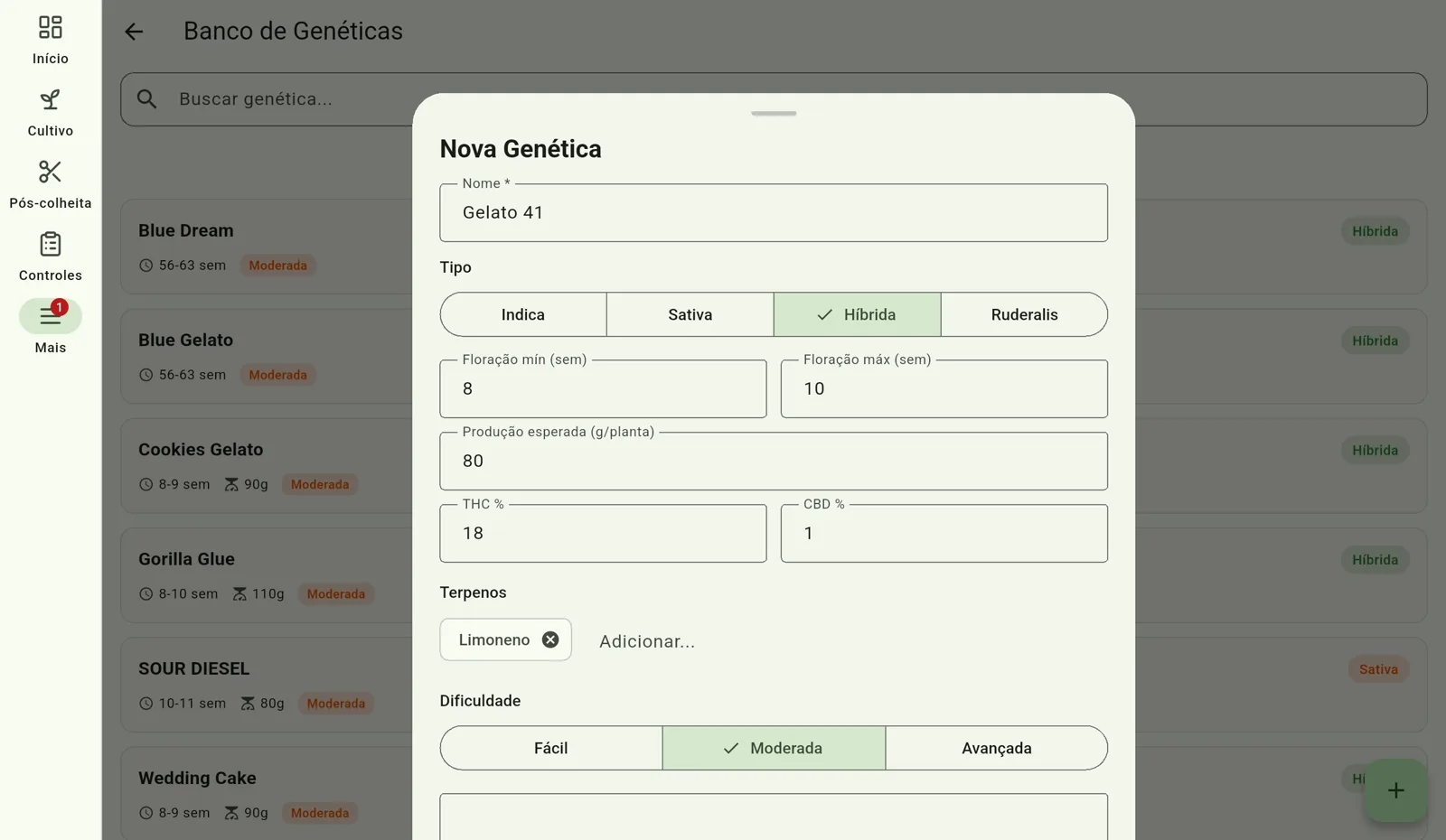Click the CBD % field

pyautogui.click(x=944, y=533)
